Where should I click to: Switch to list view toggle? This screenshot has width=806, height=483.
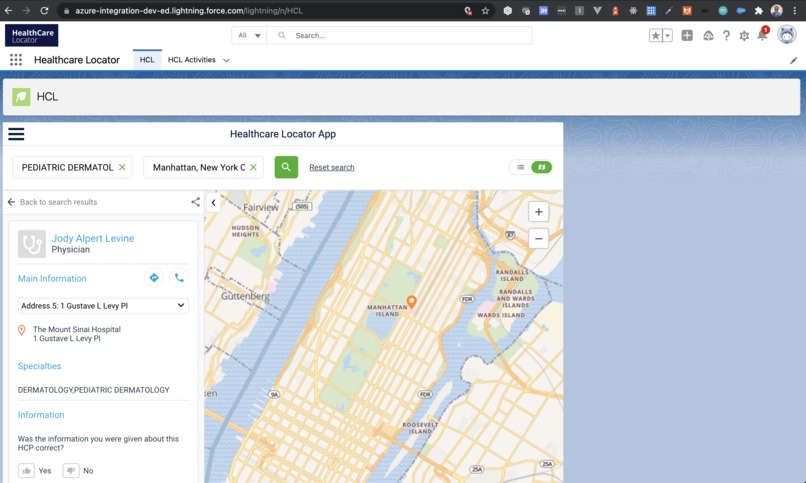pos(521,167)
